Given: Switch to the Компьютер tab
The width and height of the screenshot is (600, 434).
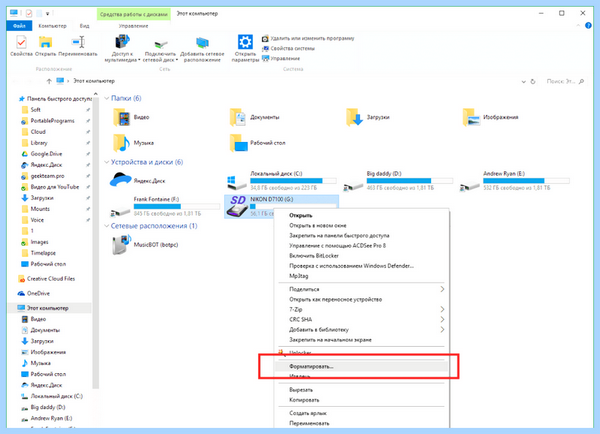Looking at the screenshot, I should coord(52,26).
